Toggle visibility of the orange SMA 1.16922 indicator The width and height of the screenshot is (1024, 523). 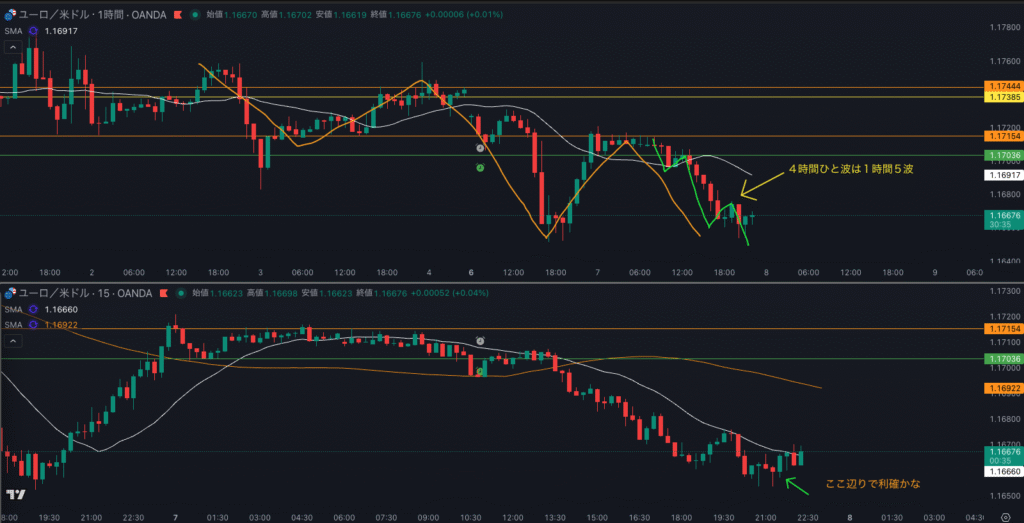(34, 324)
